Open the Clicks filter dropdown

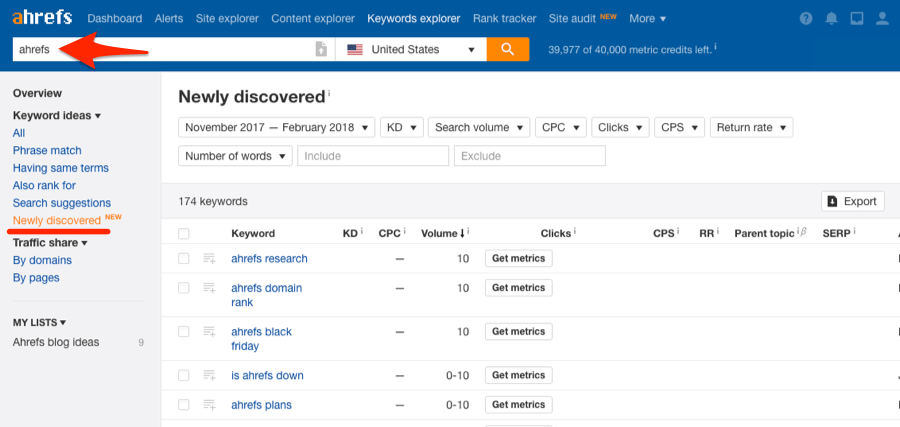(620, 127)
